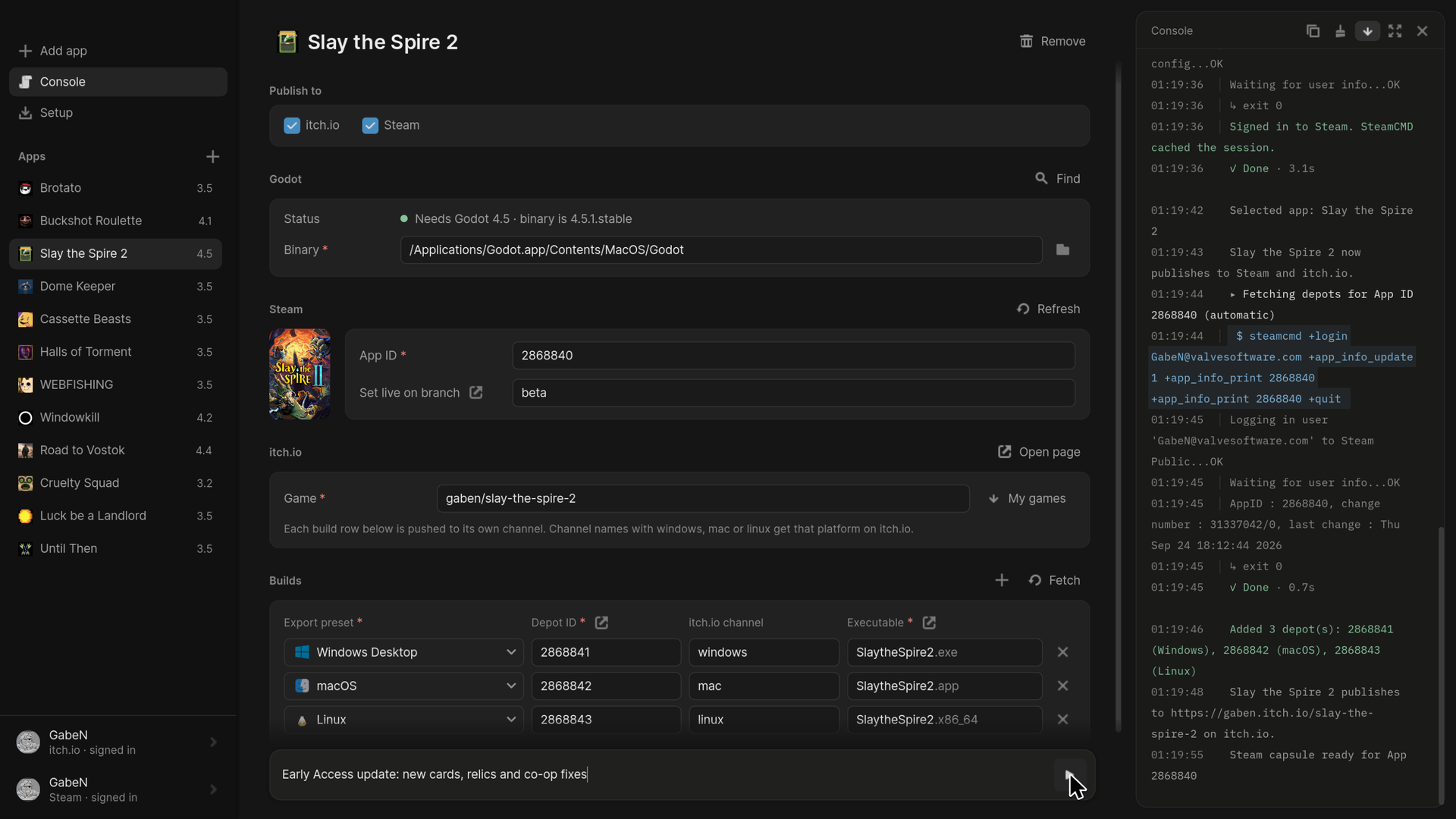Click Add app in sidebar
Image resolution: width=1456 pixels, height=819 pixels.
pyautogui.click(x=118, y=51)
